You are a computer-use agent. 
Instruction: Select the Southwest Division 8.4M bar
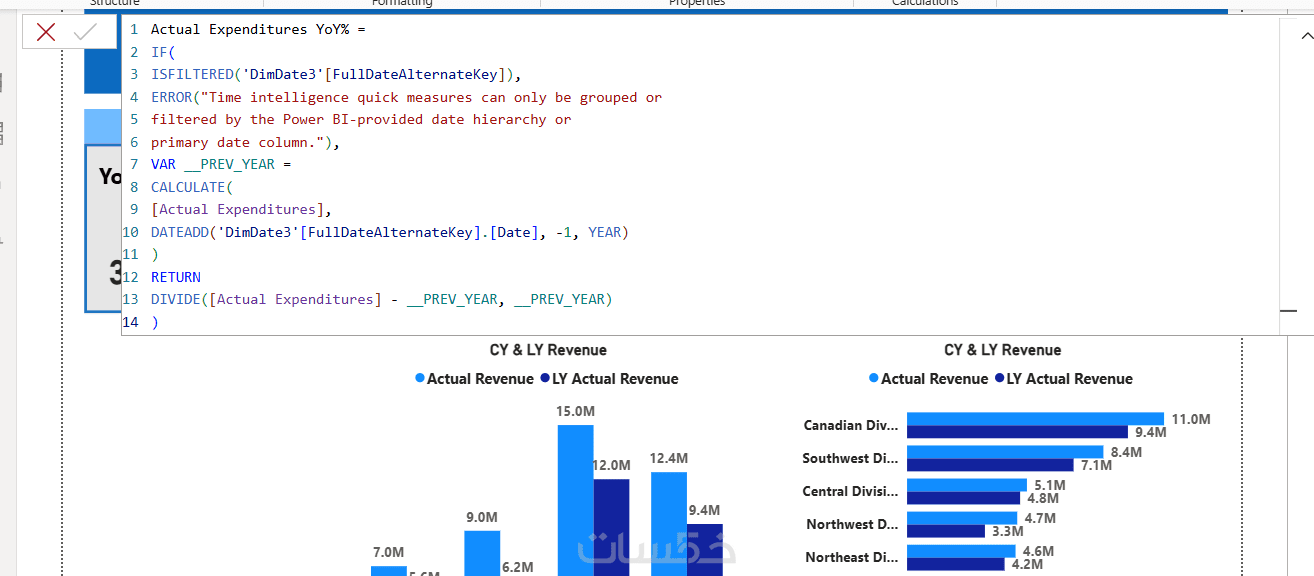coord(1005,452)
